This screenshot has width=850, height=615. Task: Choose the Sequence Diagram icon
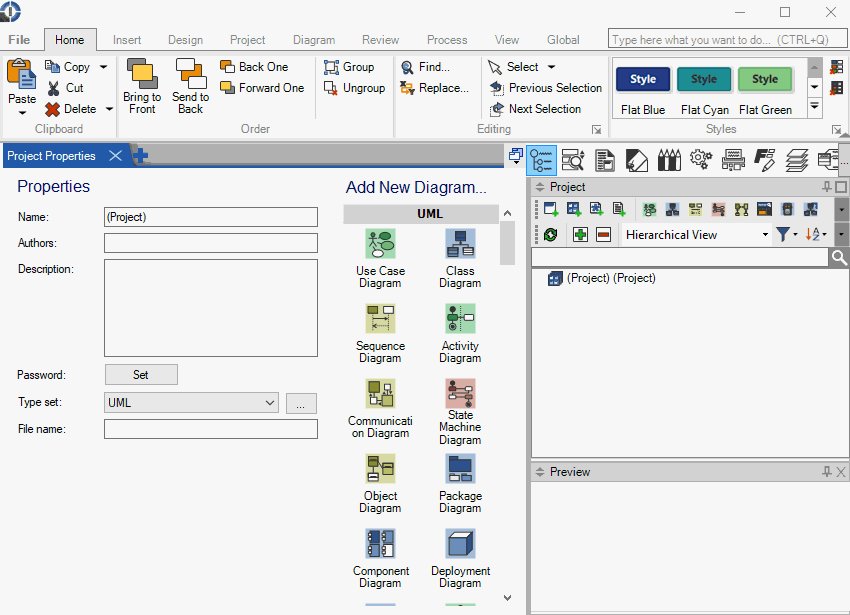tap(380, 319)
